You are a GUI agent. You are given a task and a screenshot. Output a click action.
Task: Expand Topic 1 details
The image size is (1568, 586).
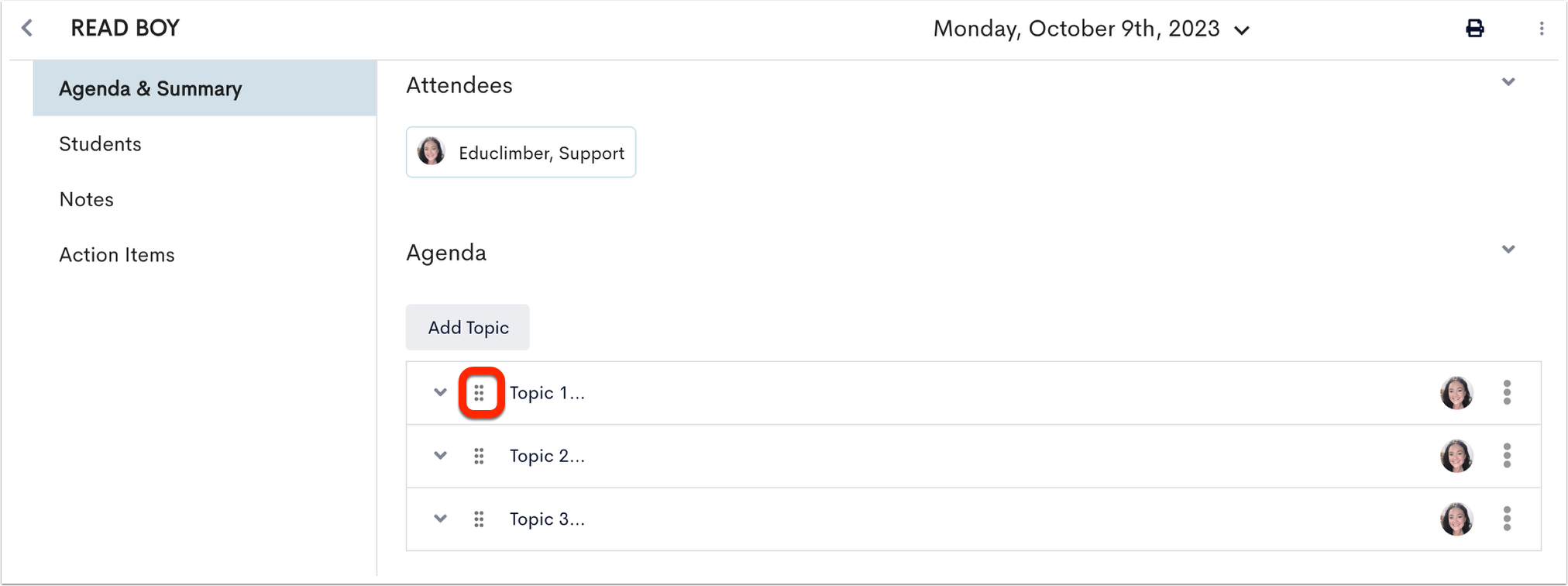coord(440,393)
